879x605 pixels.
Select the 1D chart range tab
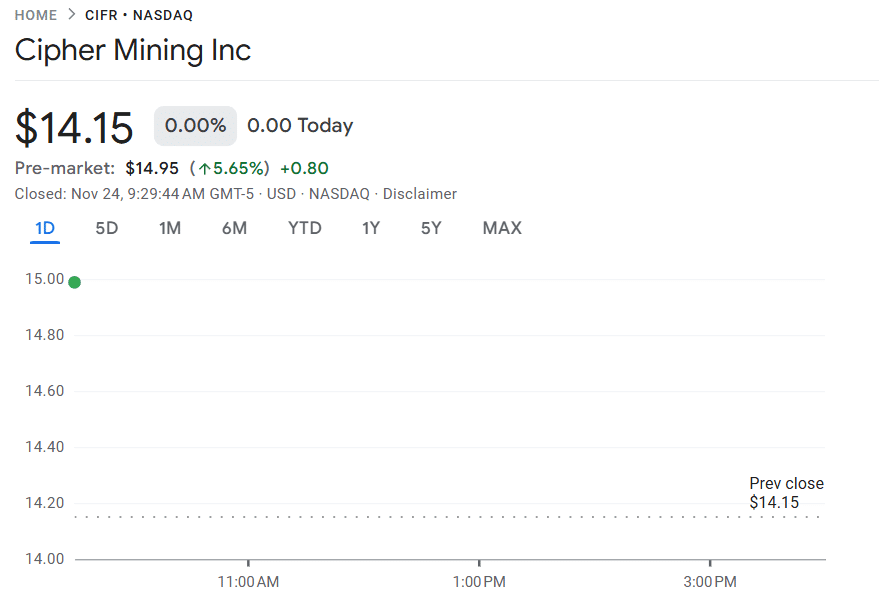coord(44,228)
